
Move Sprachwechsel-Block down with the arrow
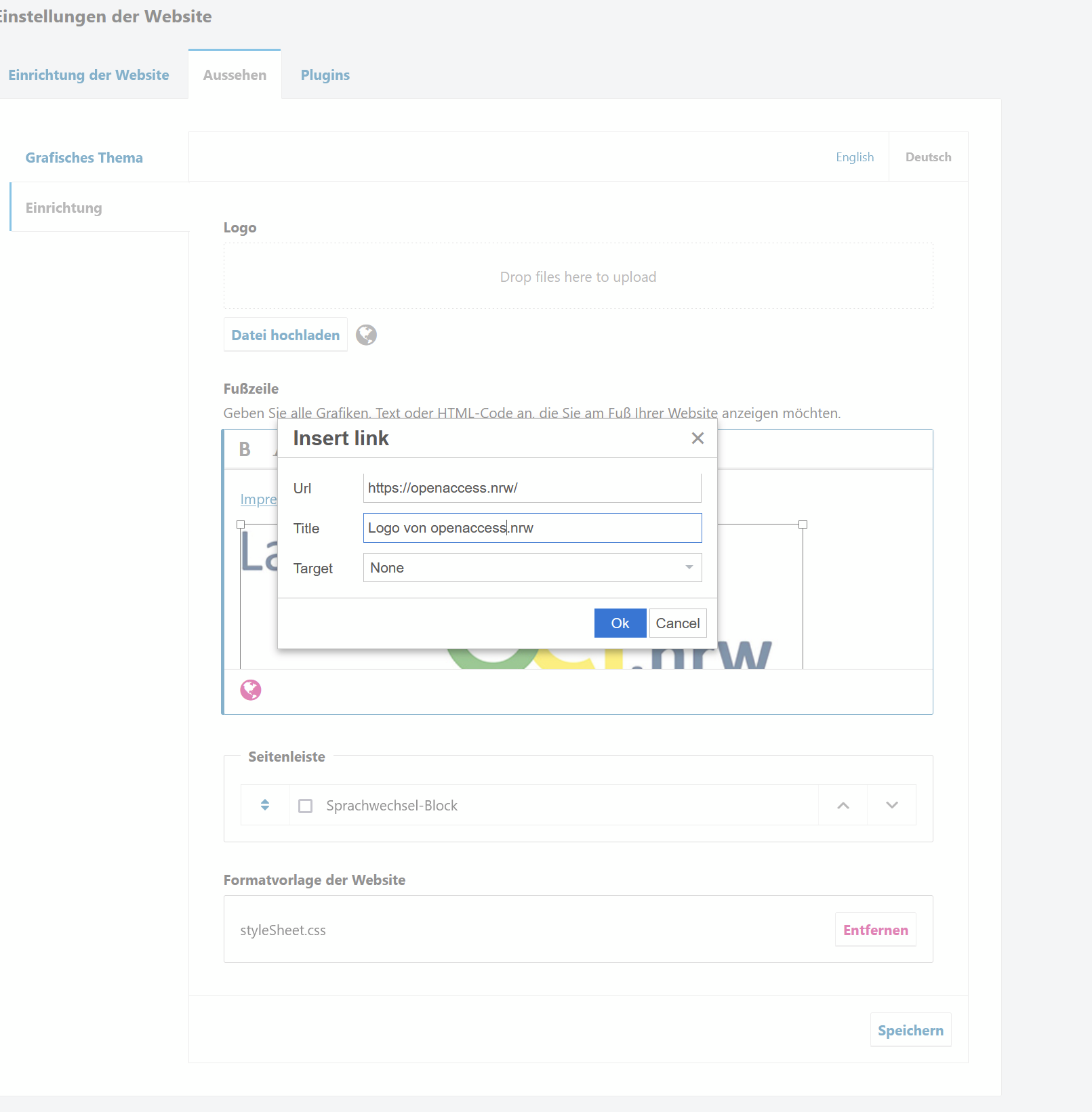coord(891,805)
